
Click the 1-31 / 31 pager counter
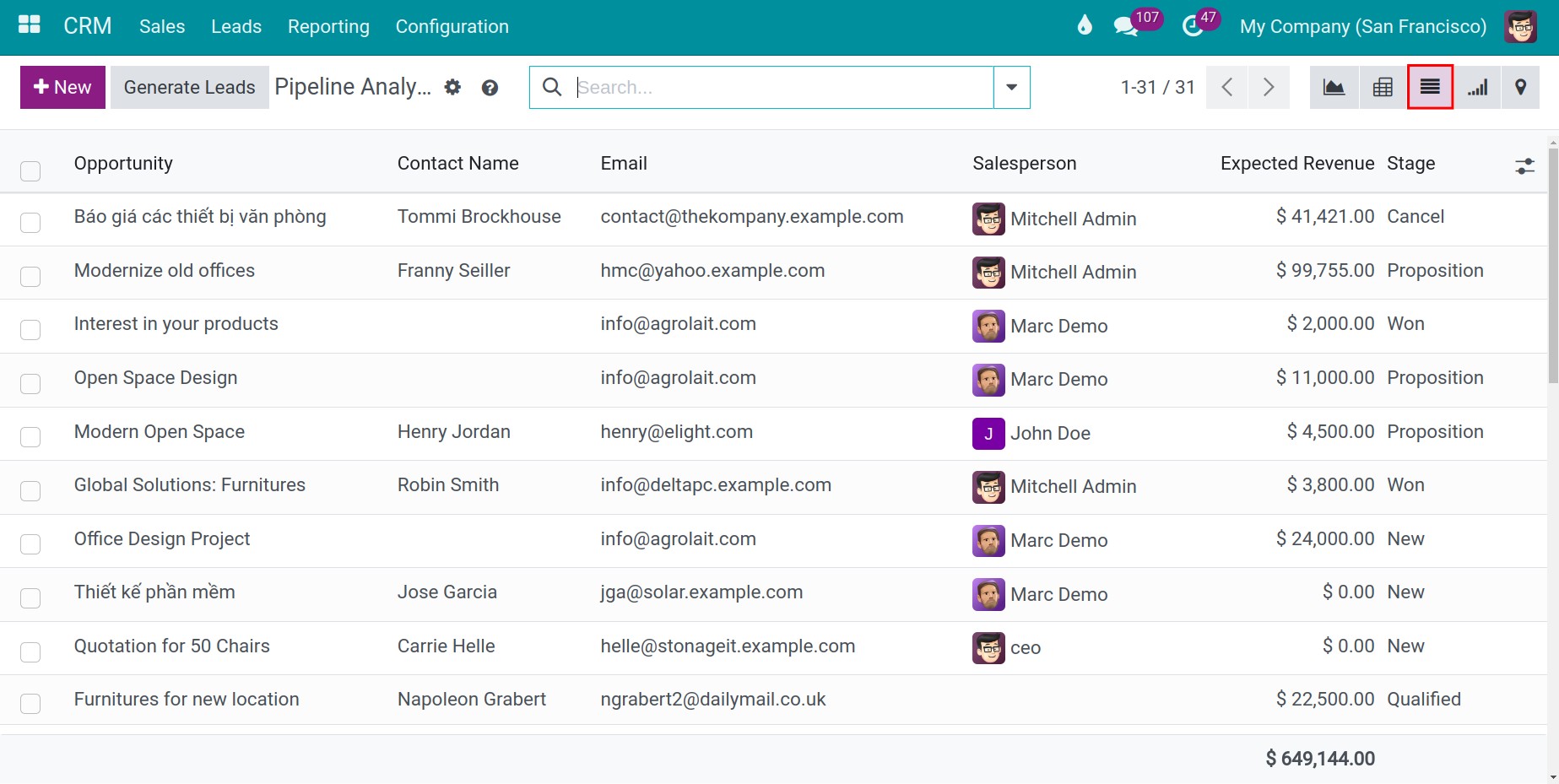click(x=1157, y=87)
